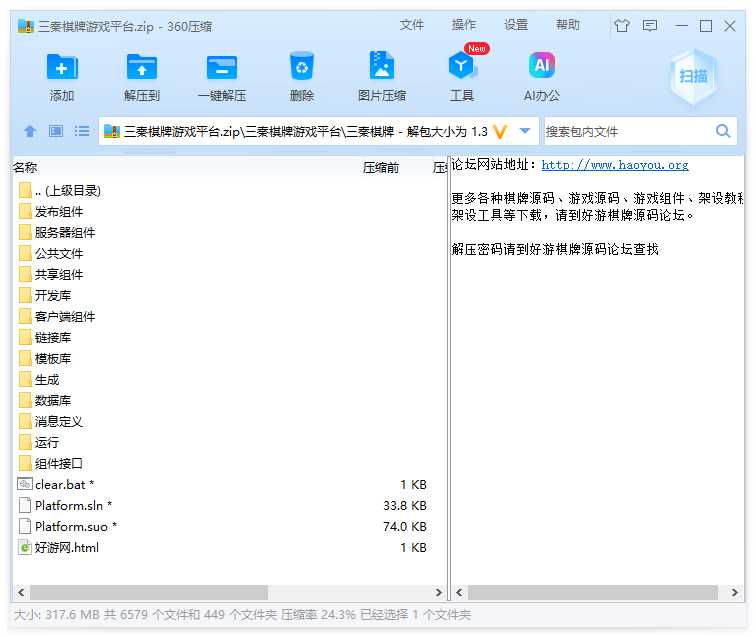756x637 pixels.
Task: Select the 好游网.html file icon
Action: 25,547
